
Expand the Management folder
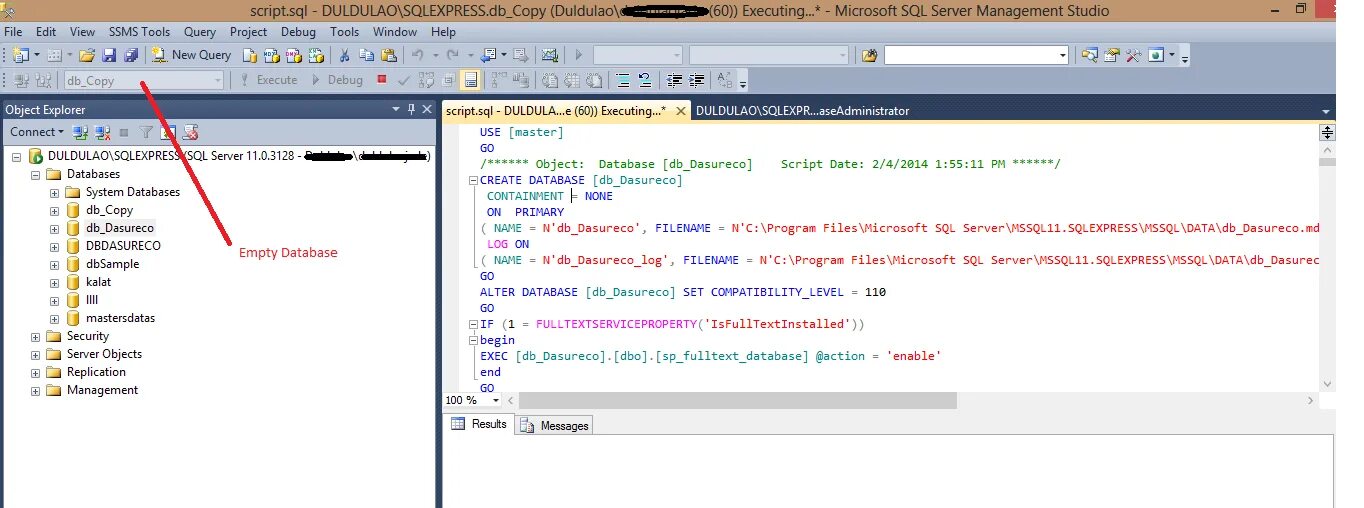[x=36, y=390]
